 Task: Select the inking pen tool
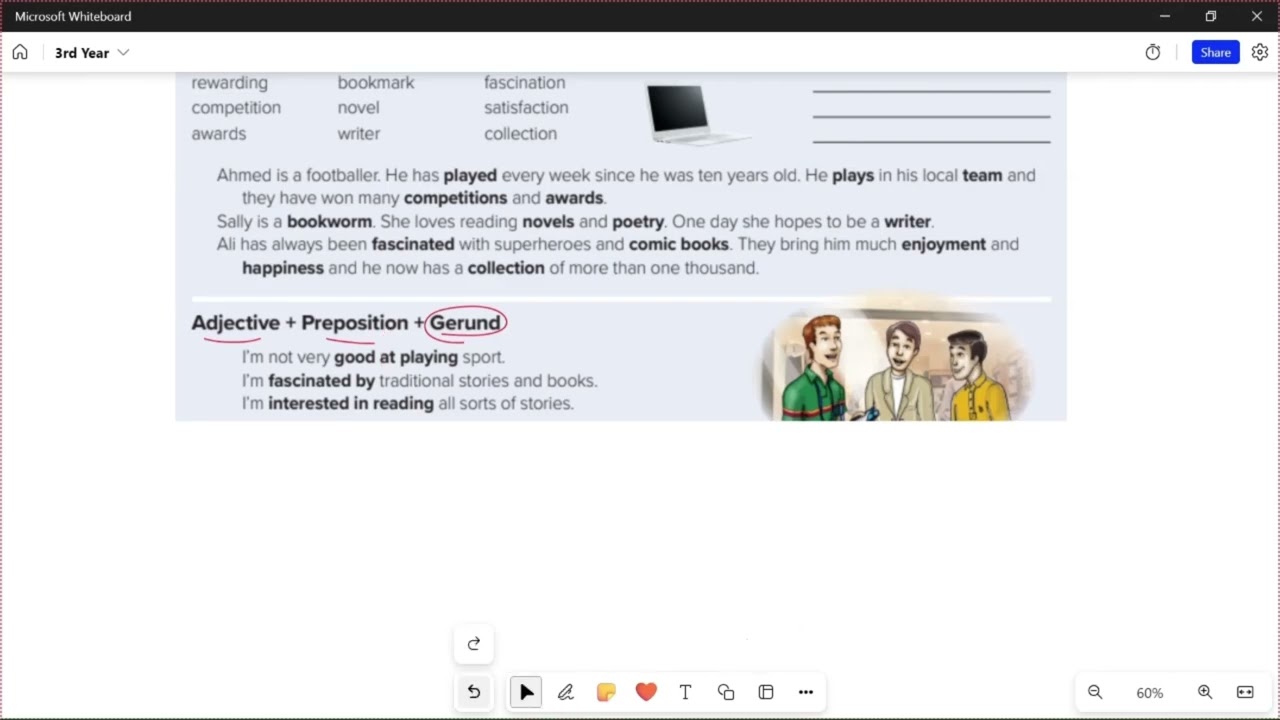click(566, 692)
